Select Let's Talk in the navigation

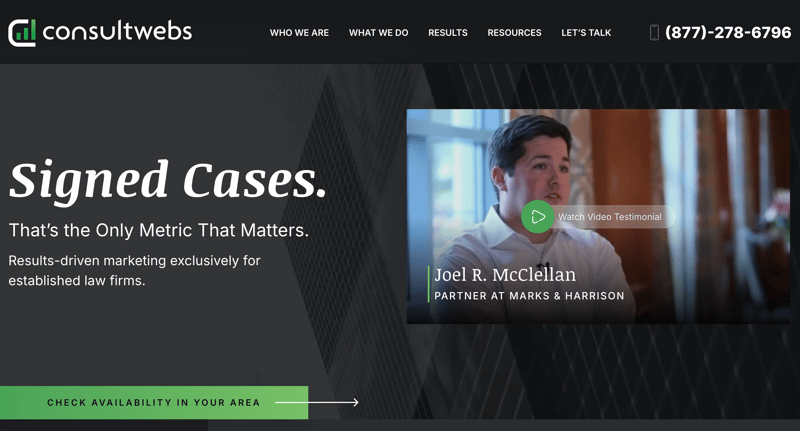pyautogui.click(x=586, y=33)
